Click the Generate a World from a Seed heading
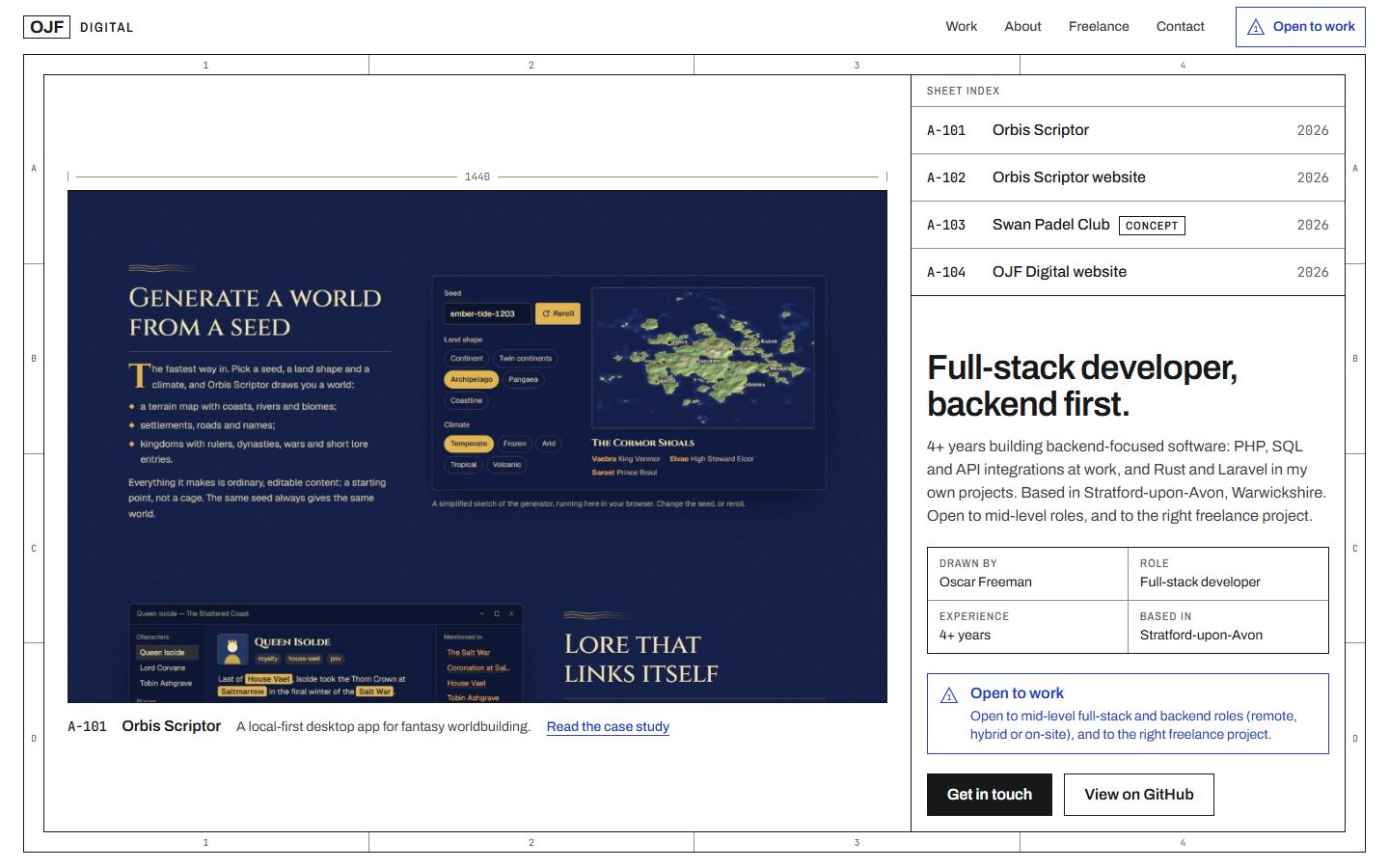Image resolution: width=1389 pixels, height=868 pixels. 256,312
